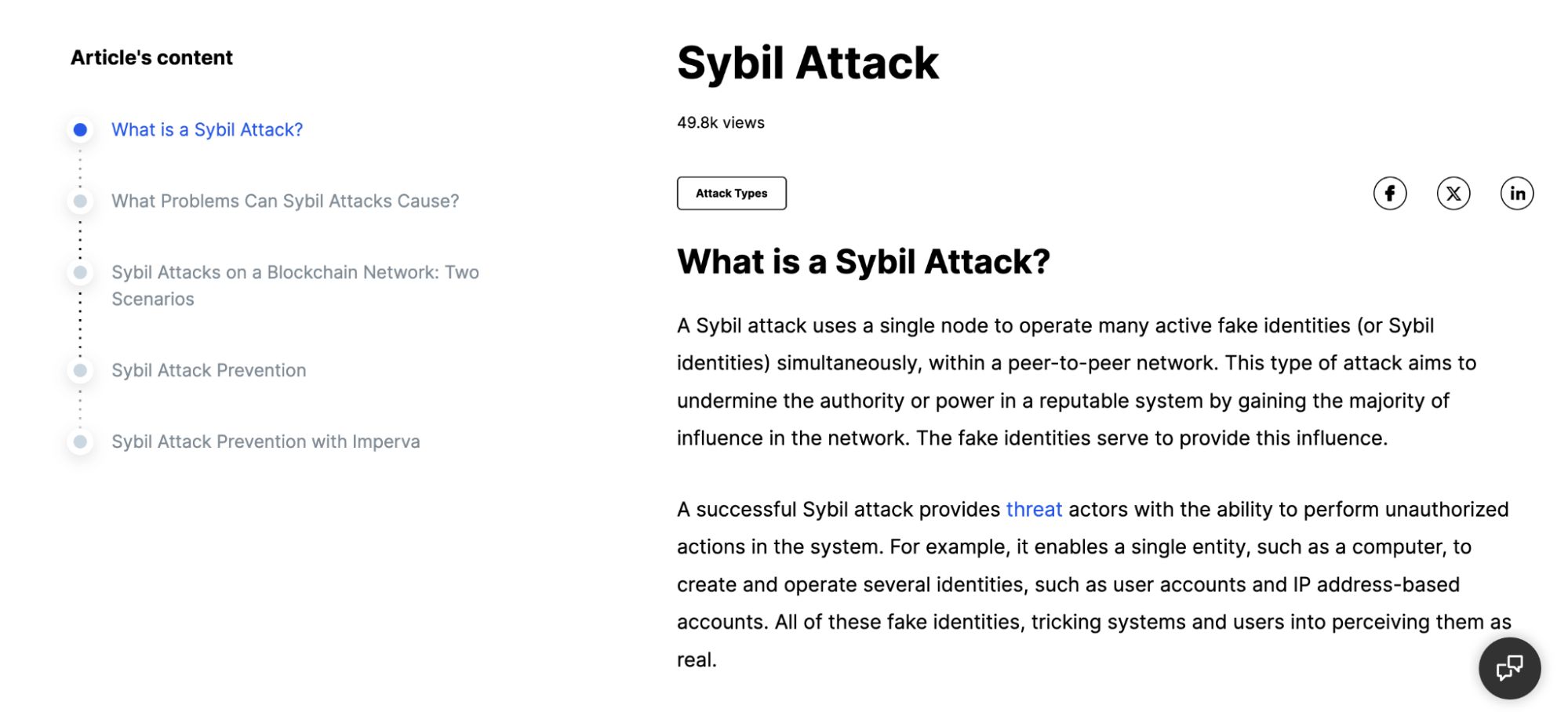Share article on LinkedIn icon
The width and height of the screenshot is (1568, 712).
point(1517,194)
